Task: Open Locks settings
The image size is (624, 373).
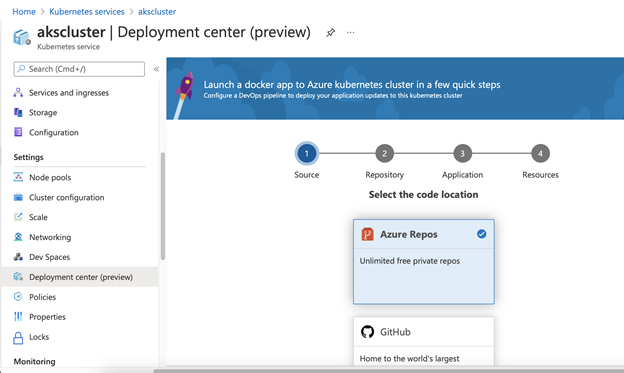Action: click(x=80, y=337)
